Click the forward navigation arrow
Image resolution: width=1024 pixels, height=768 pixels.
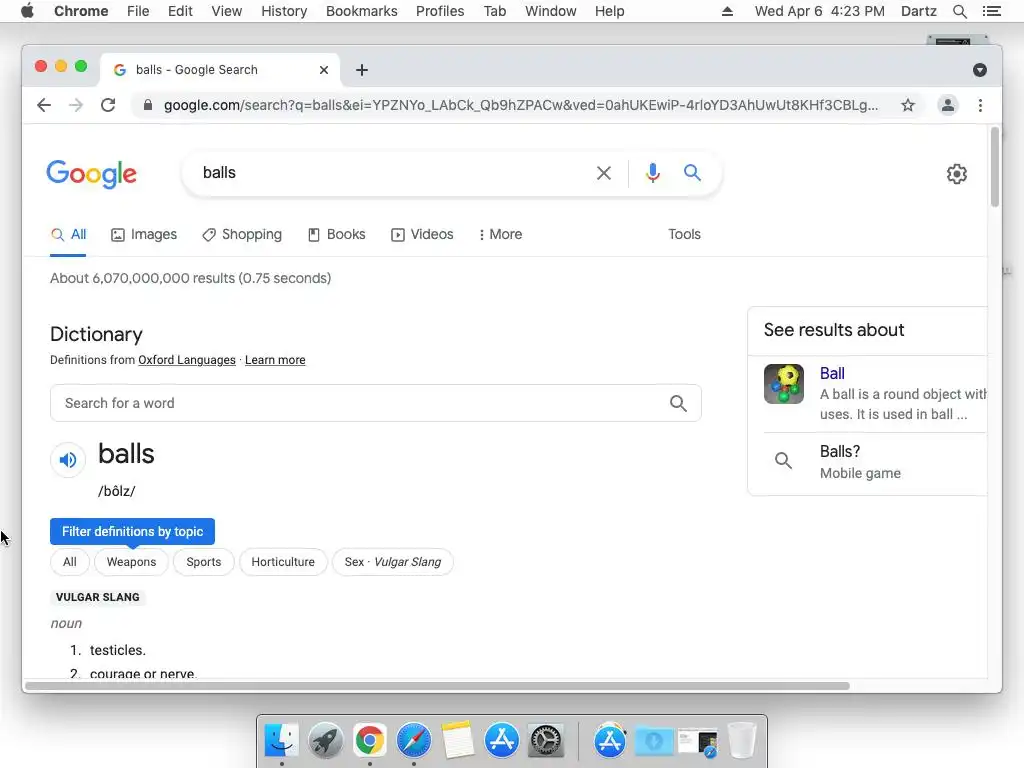click(76, 105)
